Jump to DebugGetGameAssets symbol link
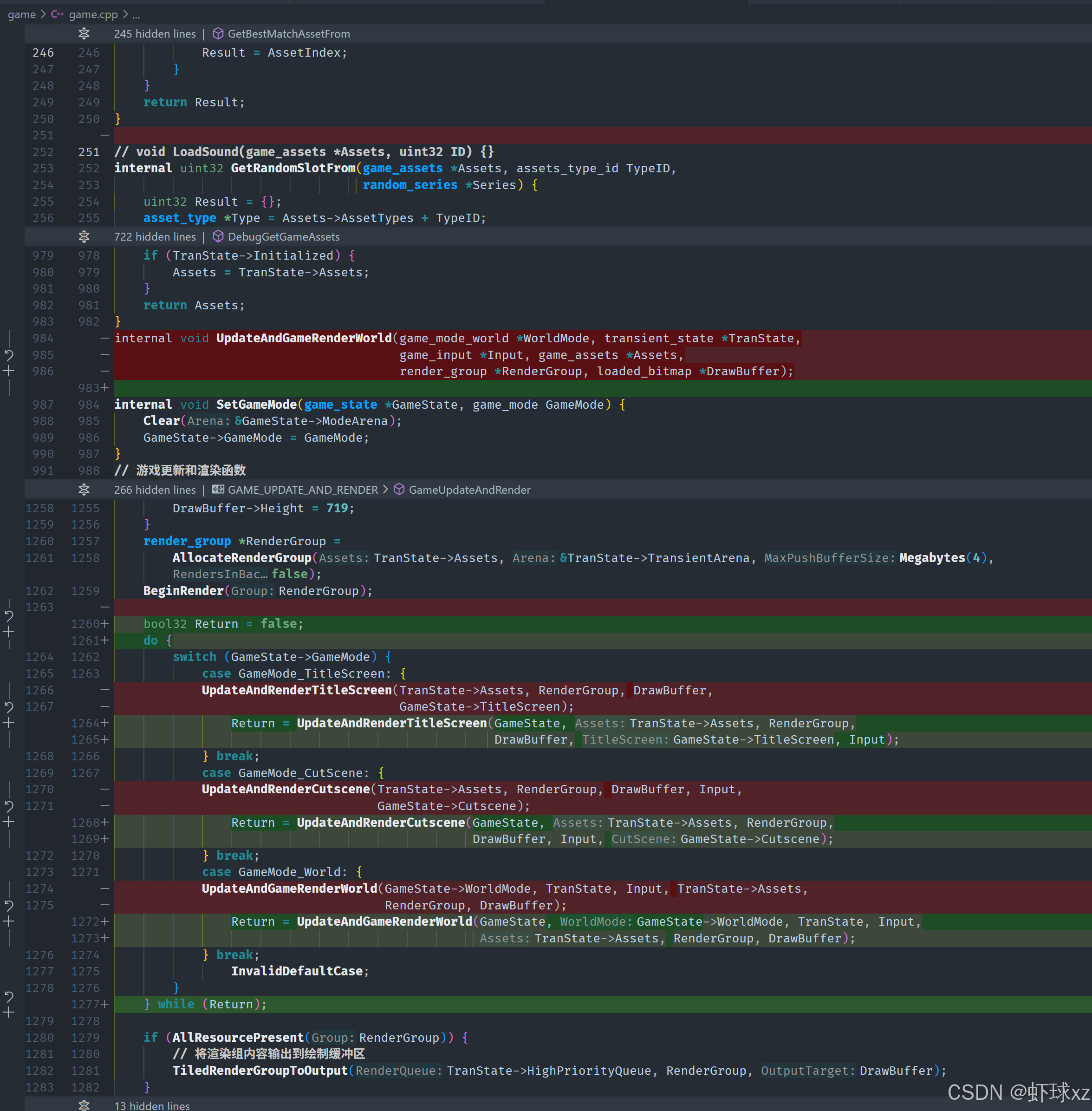1092x1111 pixels. (x=283, y=236)
